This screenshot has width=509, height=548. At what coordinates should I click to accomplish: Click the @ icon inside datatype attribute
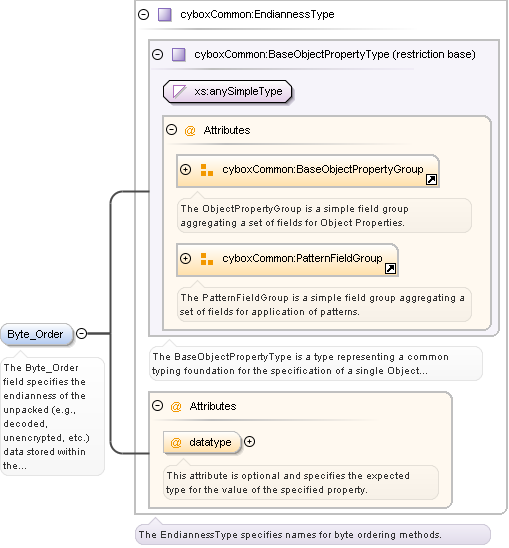[x=176, y=443]
